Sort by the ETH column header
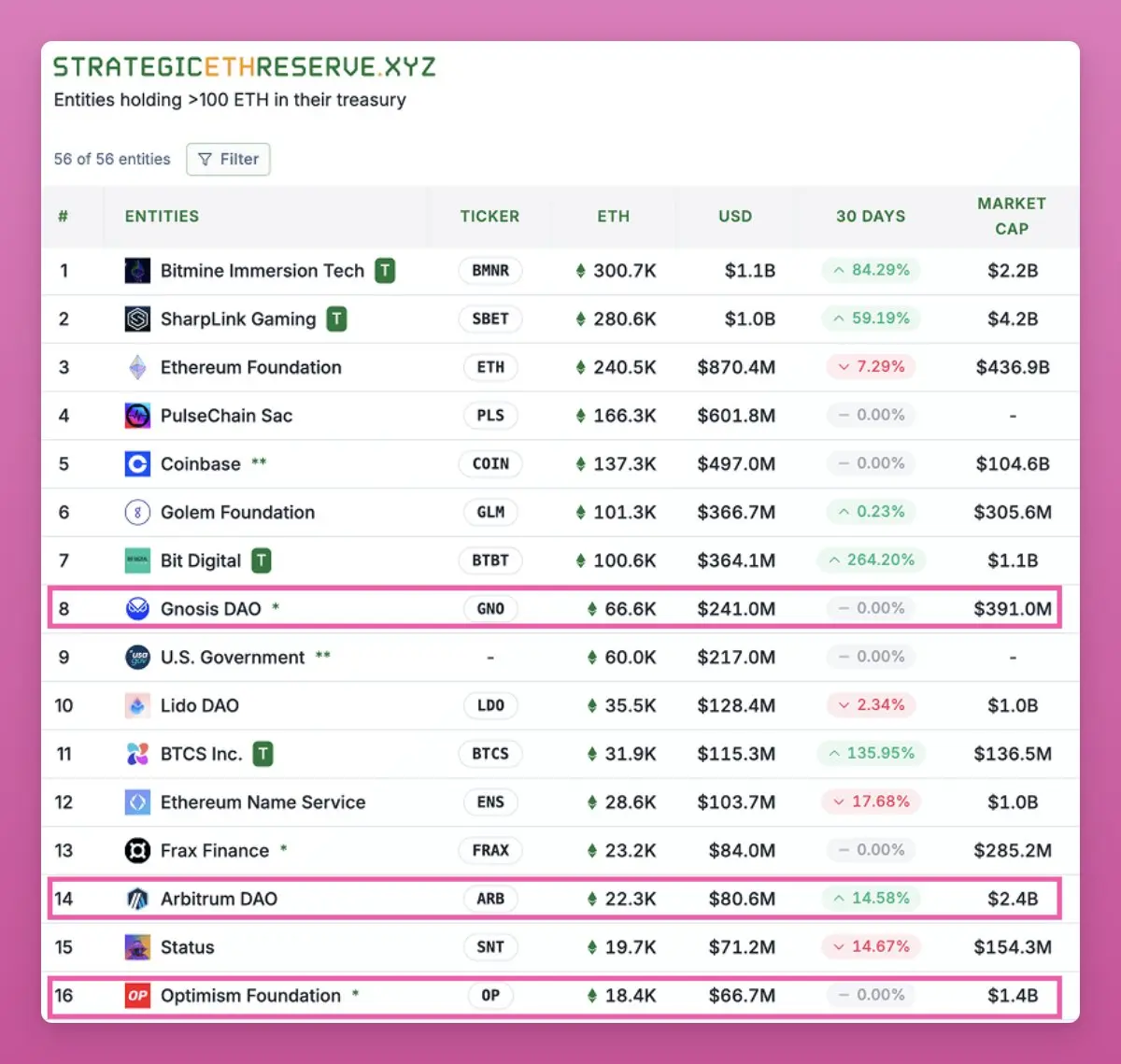This screenshot has width=1121, height=1064. [614, 216]
